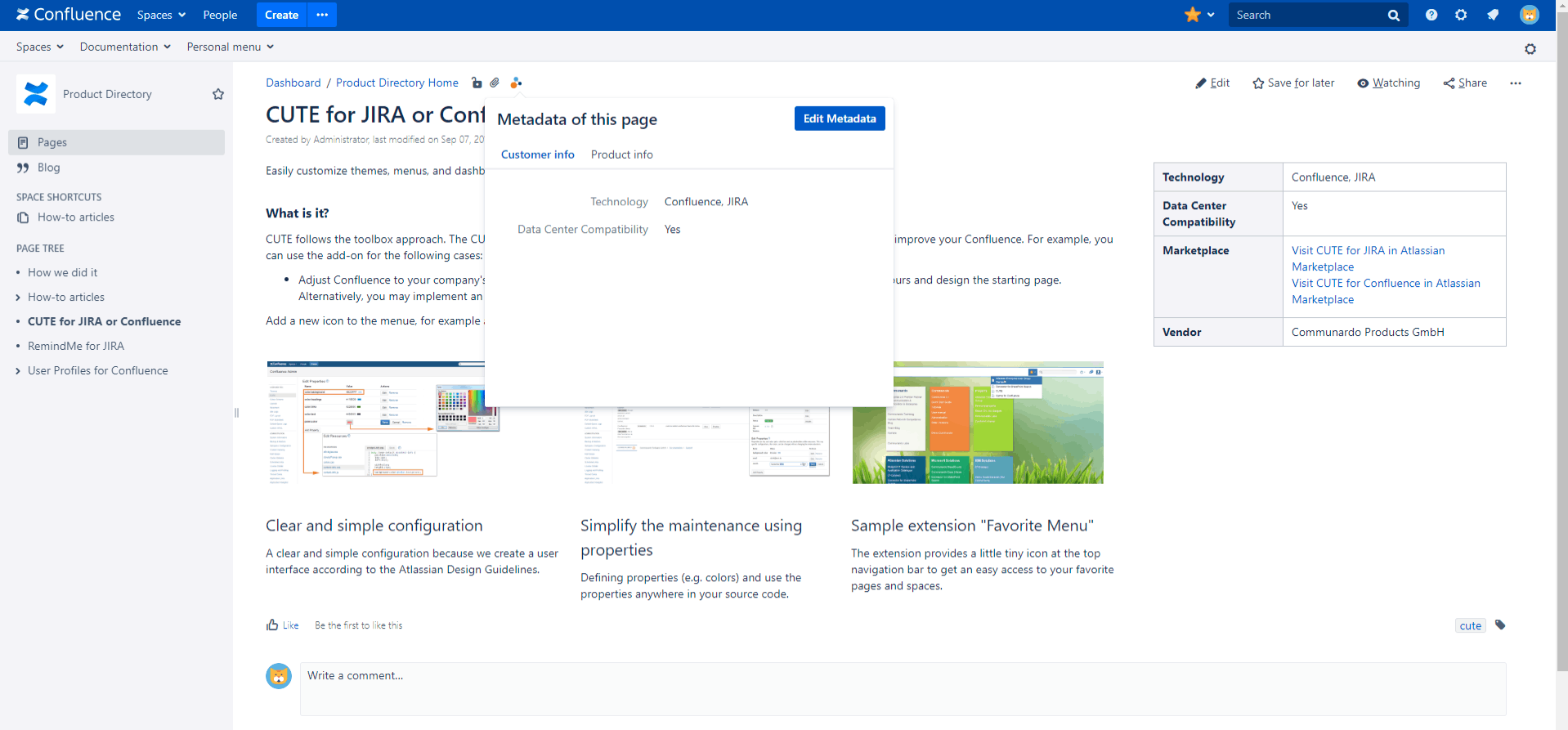Click the Share button
The height and width of the screenshot is (730, 1568).
(x=1465, y=83)
